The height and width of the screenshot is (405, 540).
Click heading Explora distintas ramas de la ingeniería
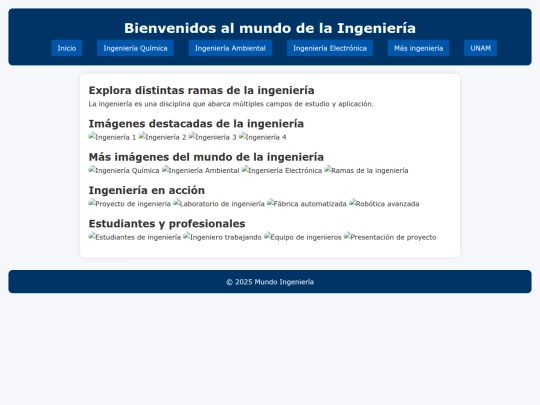(201, 90)
